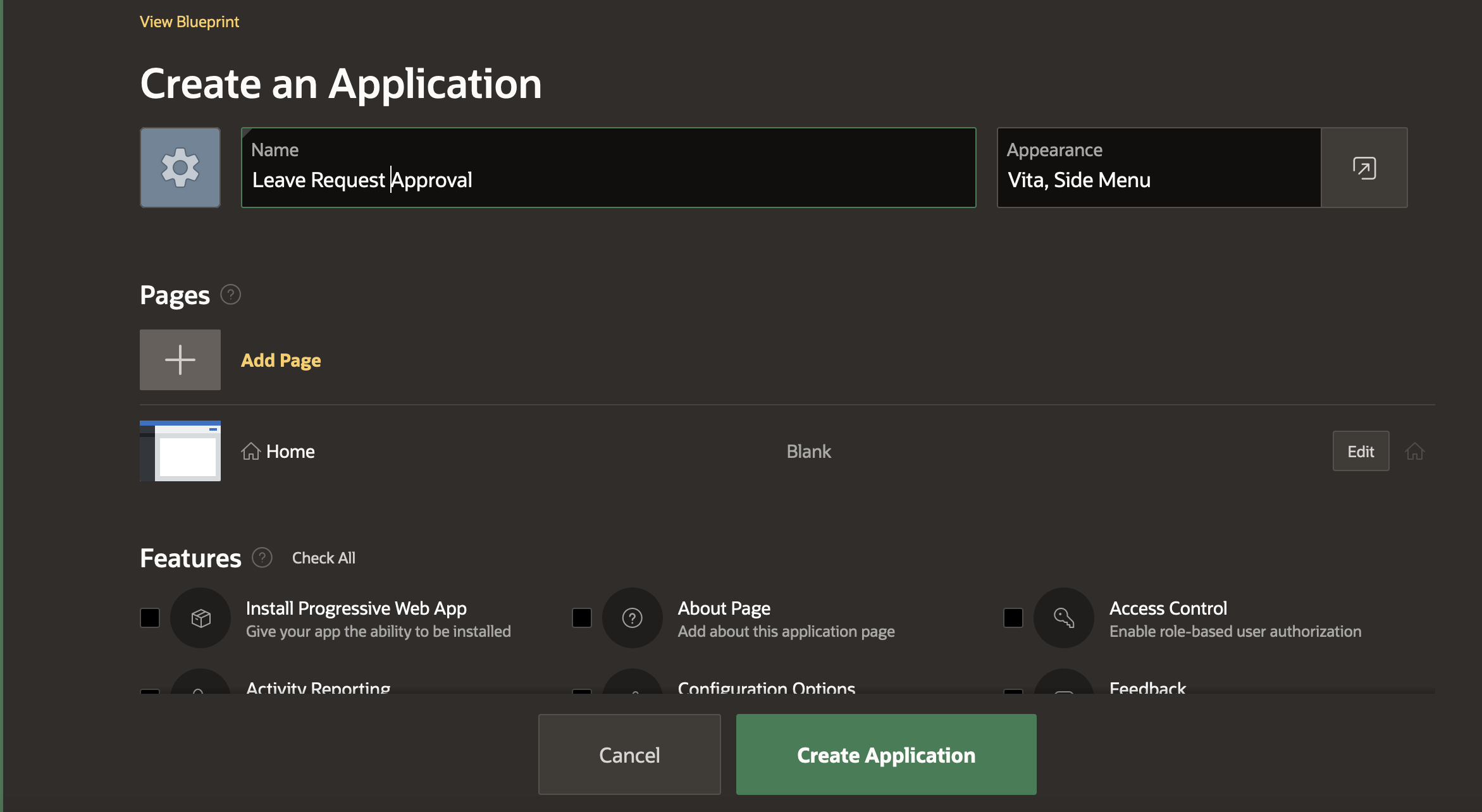Click the house icon next to Edit

pos(1415,452)
